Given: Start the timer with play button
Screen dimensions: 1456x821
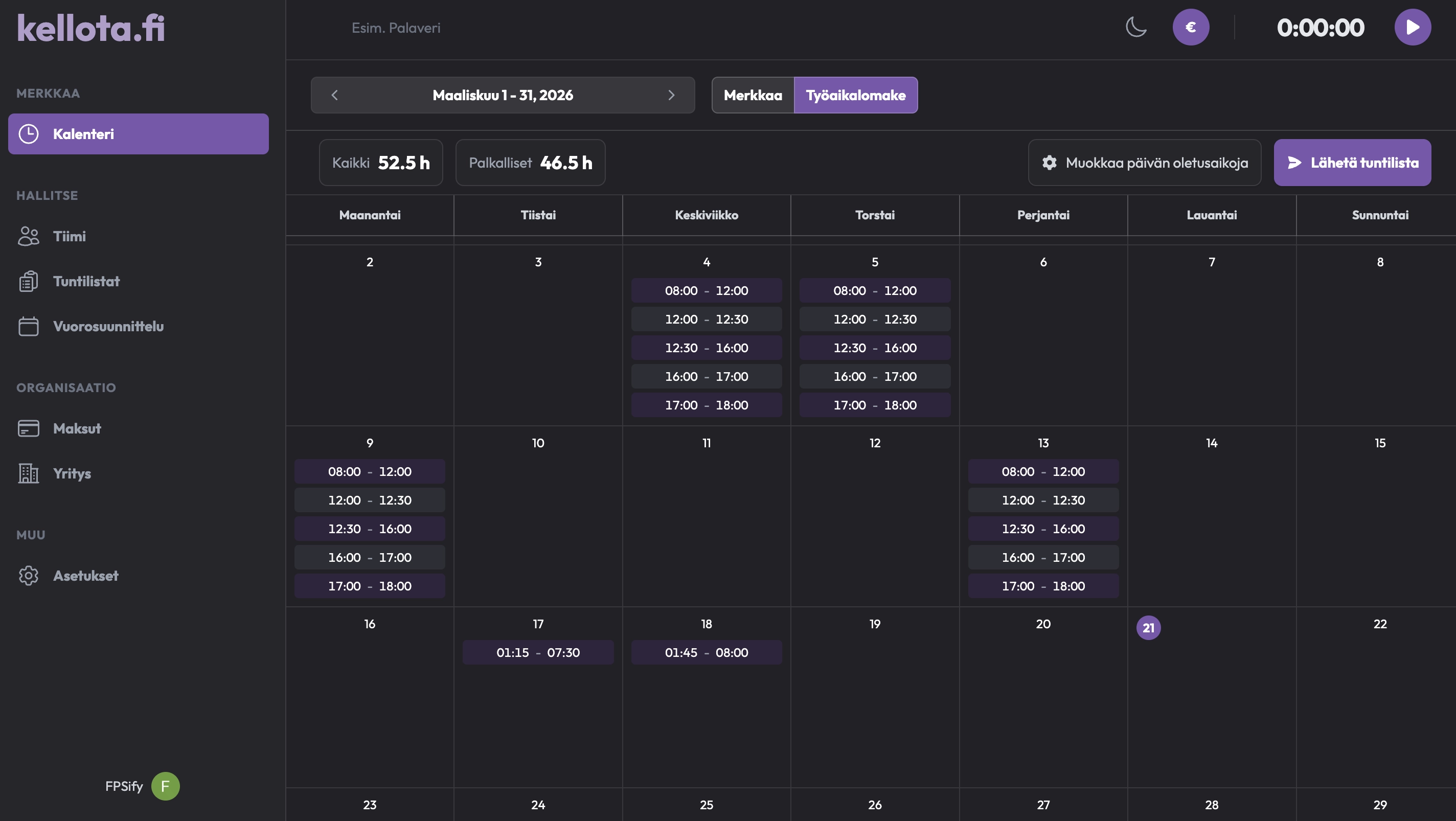Looking at the screenshot, I should 1412,27.
